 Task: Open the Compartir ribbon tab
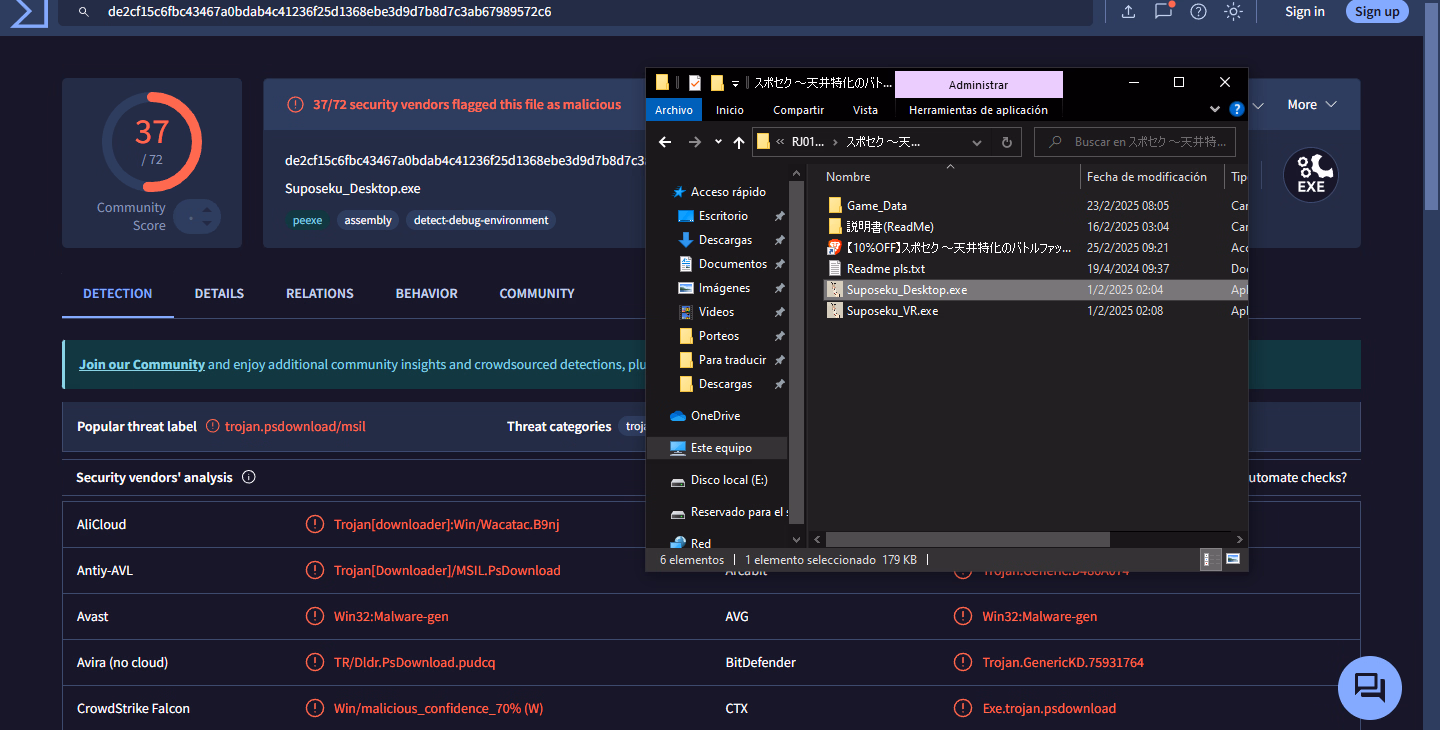coord(798,110)
